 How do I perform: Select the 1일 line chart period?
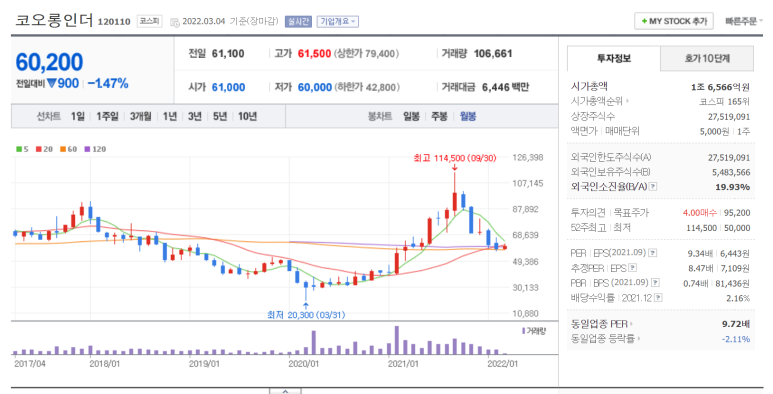(77, 116)
